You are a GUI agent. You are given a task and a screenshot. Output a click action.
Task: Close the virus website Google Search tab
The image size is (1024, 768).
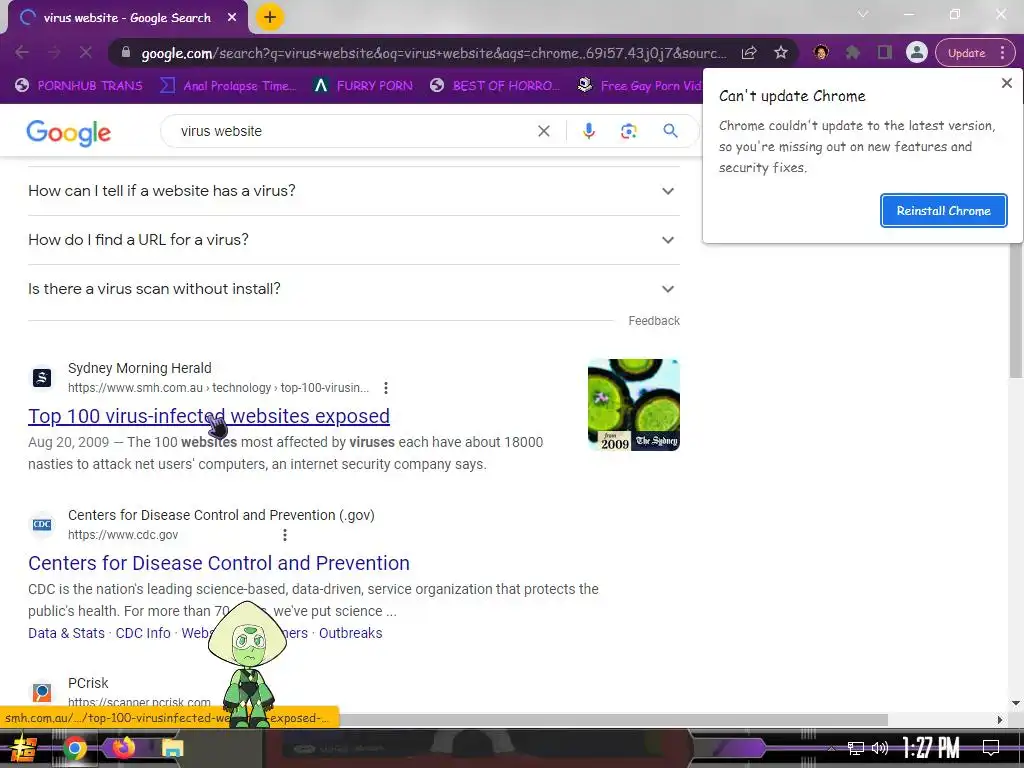(232, 18)
